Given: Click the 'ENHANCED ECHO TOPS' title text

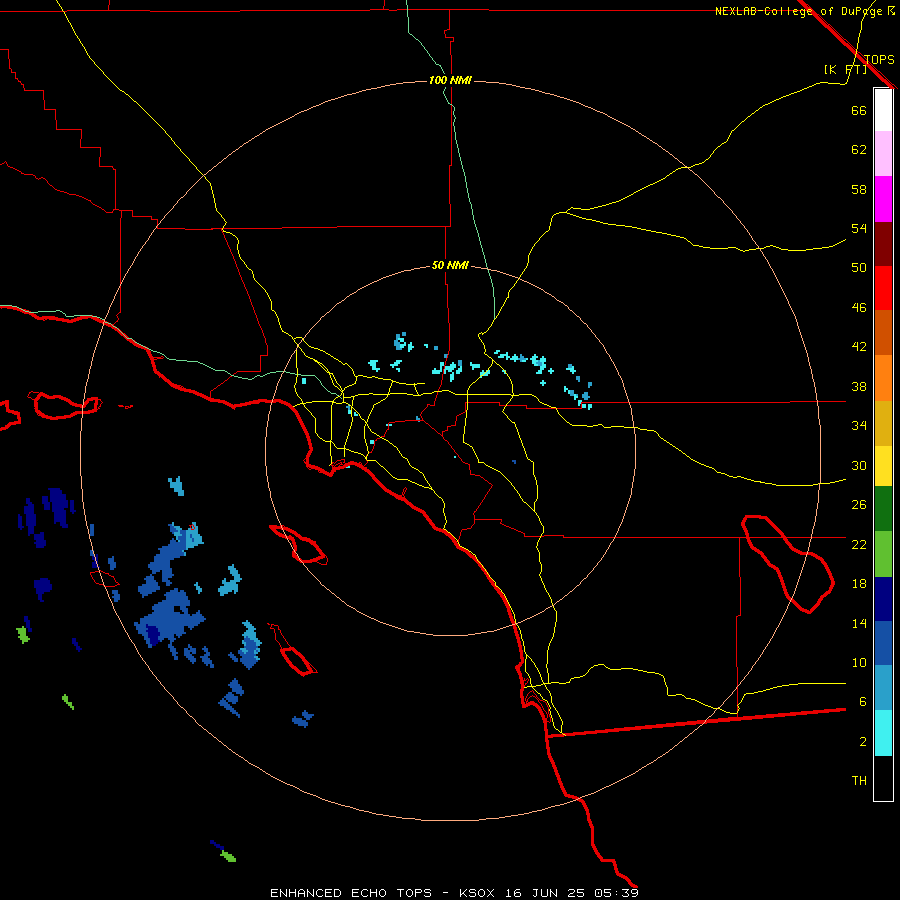Looking at the screenshot, I should click(x=351, y=893).
